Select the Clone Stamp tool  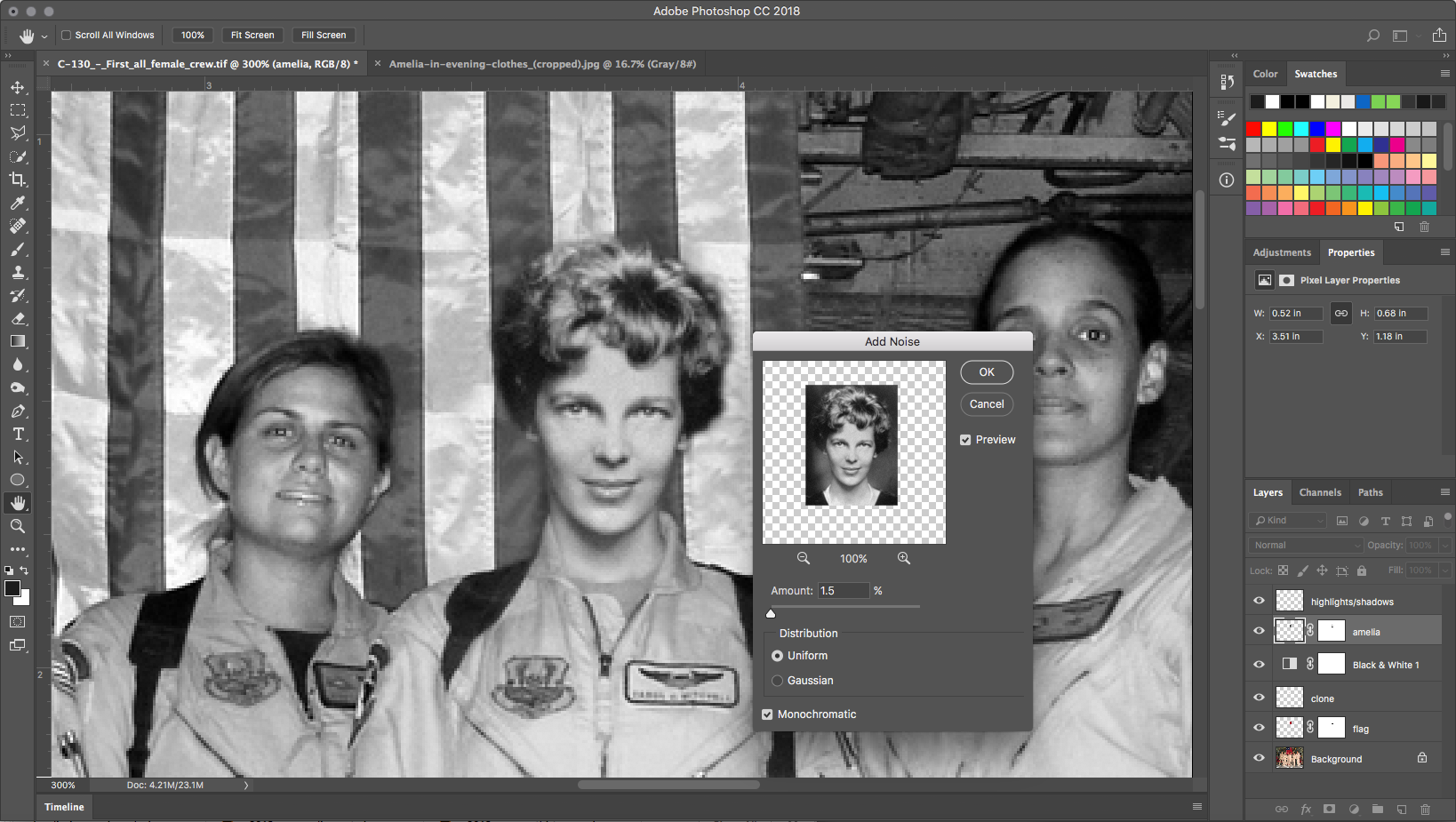[x=18, y=272]
